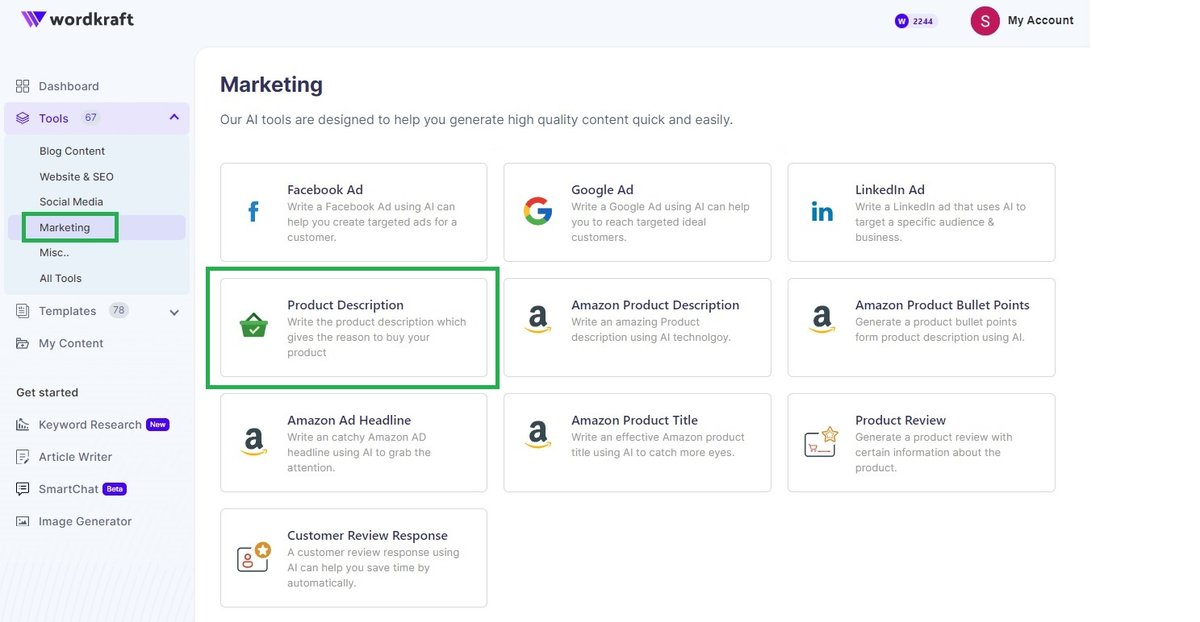Click the W 2244 credits badge
This screenshot has width=1200, height=622.
(x=915, y=20)
